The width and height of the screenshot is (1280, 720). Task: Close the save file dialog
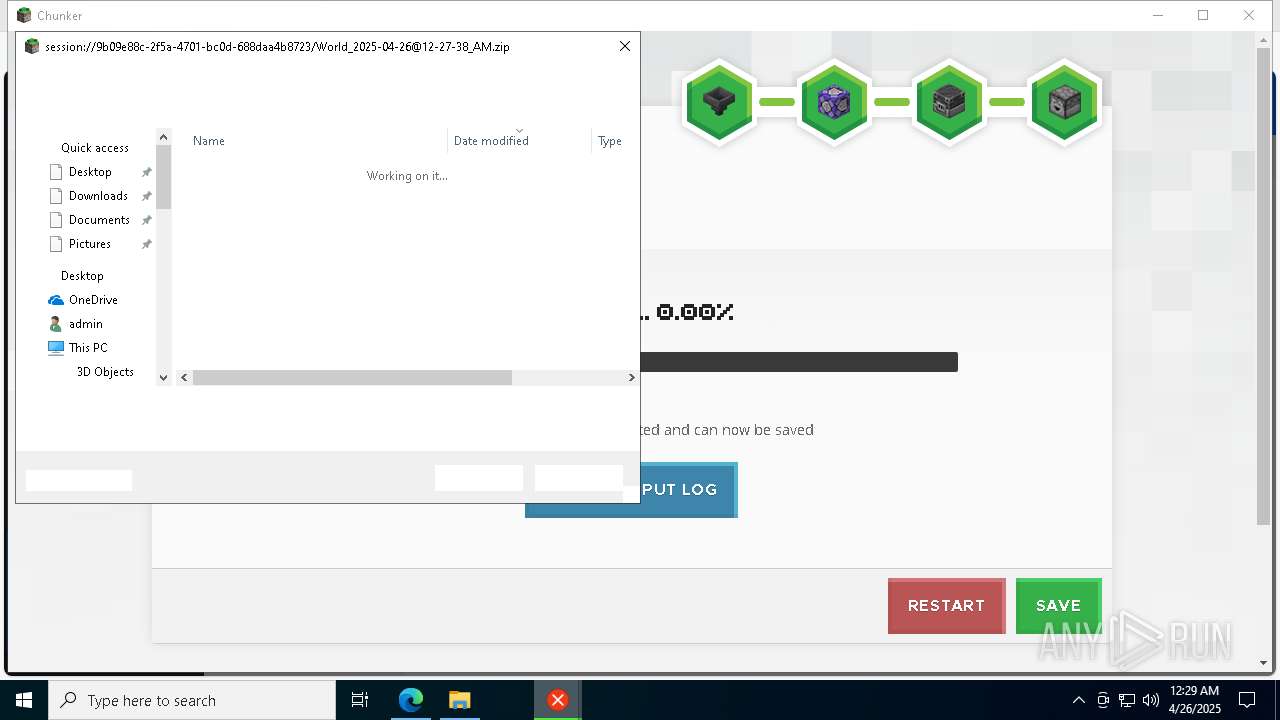pos(625,46)
